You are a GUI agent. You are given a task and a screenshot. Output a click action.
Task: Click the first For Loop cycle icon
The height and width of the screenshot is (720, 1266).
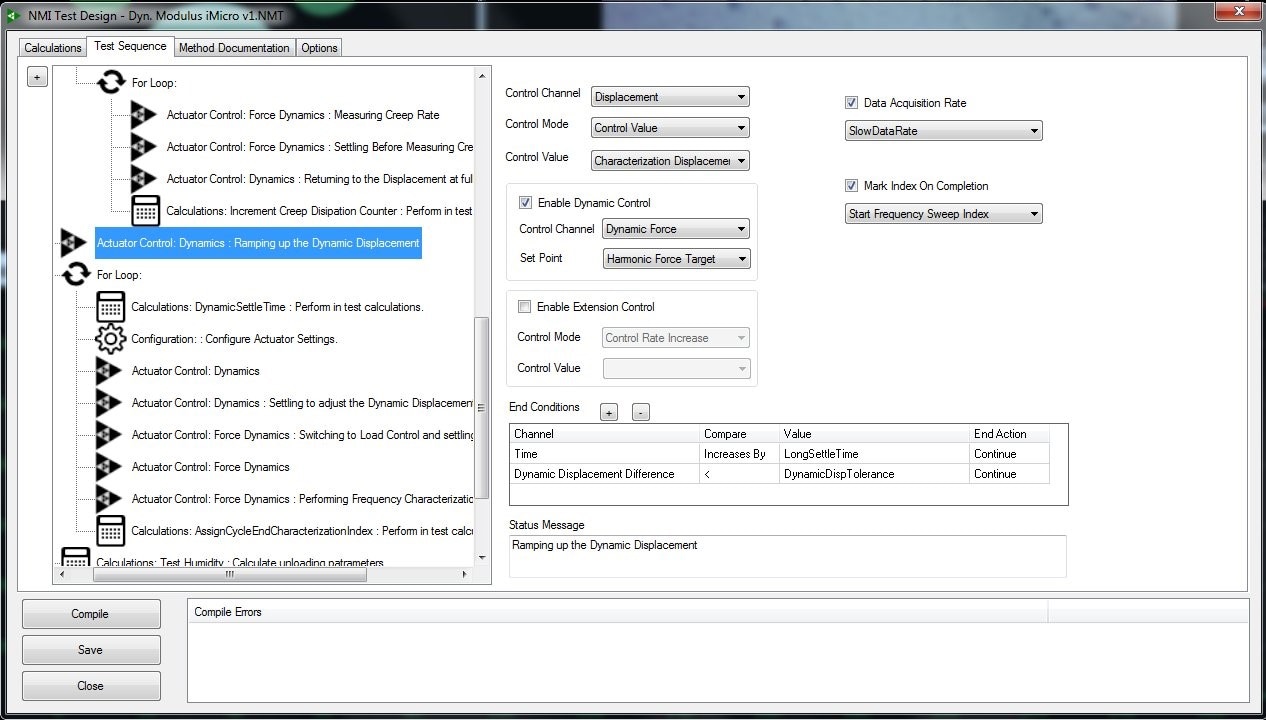coord(110,82)
